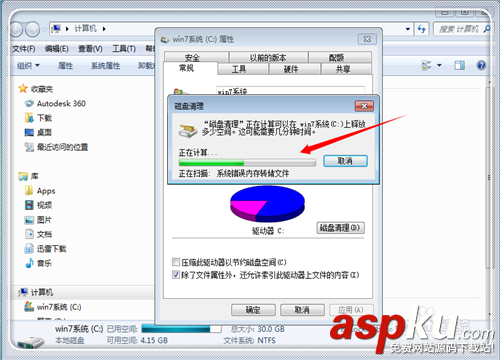500x360 pixels.
Task: Click the green disk cleanup progress bar
Action: [x=247, y=163]
